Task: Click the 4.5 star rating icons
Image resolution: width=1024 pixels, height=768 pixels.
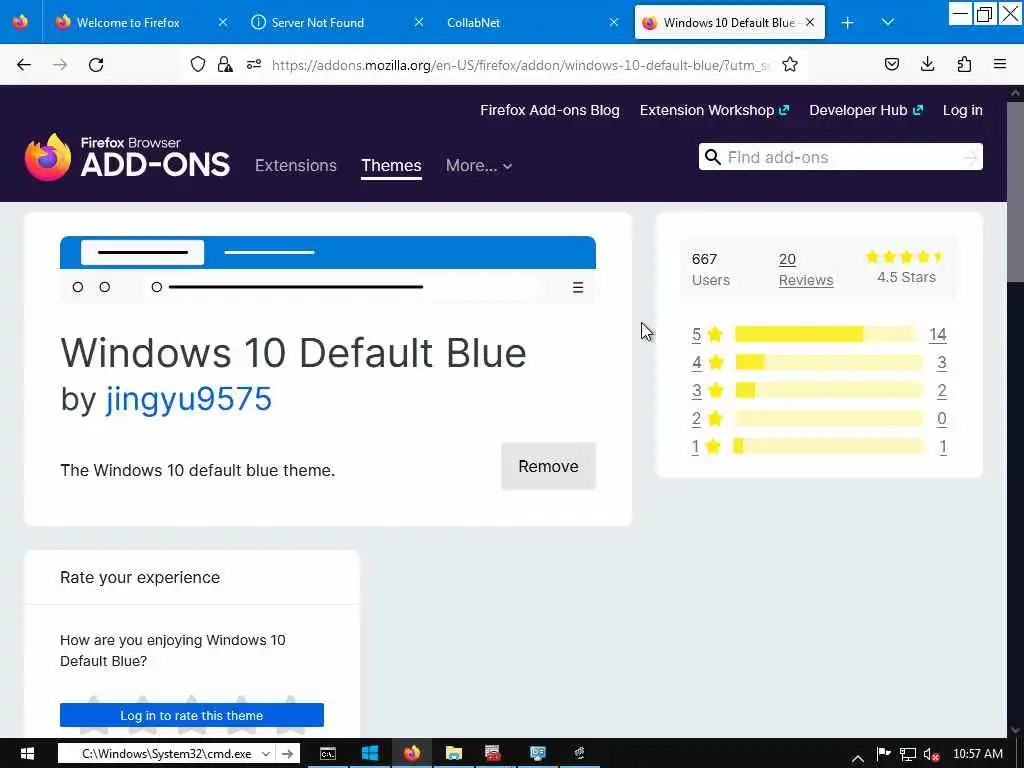Action: tap(905, 257)
